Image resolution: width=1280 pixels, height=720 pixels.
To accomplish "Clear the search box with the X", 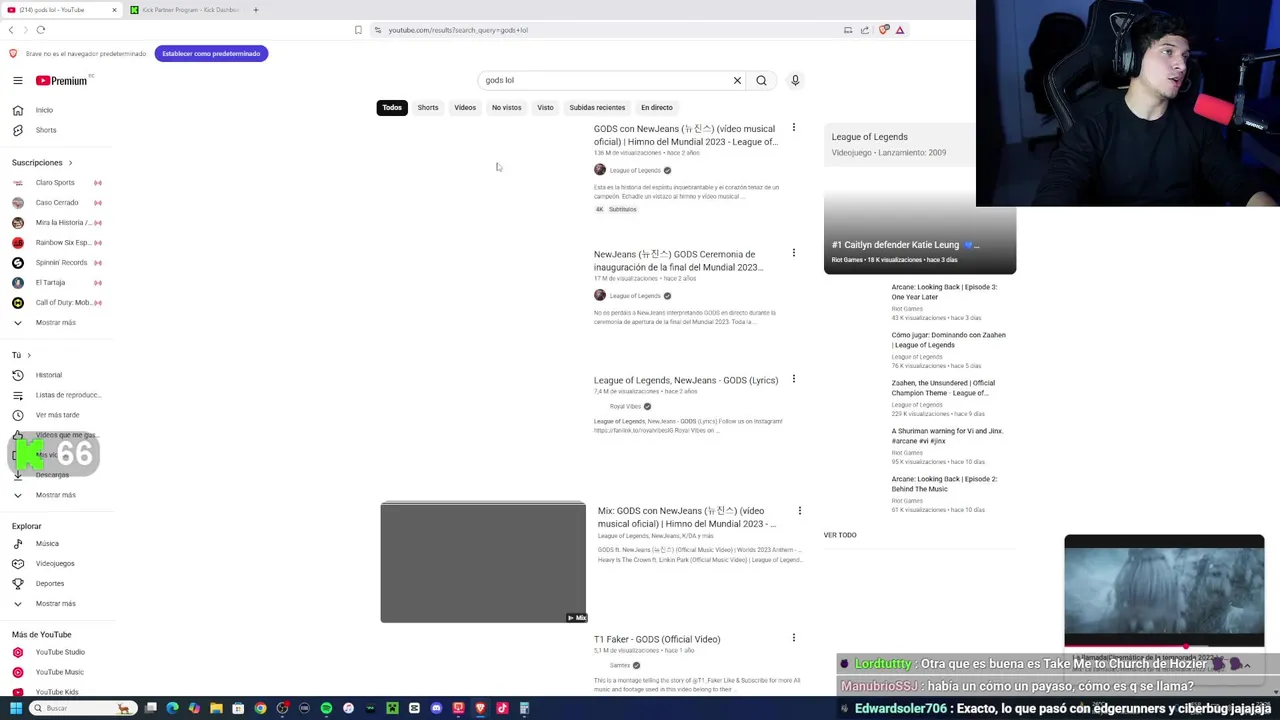I will tap(737, 80).
